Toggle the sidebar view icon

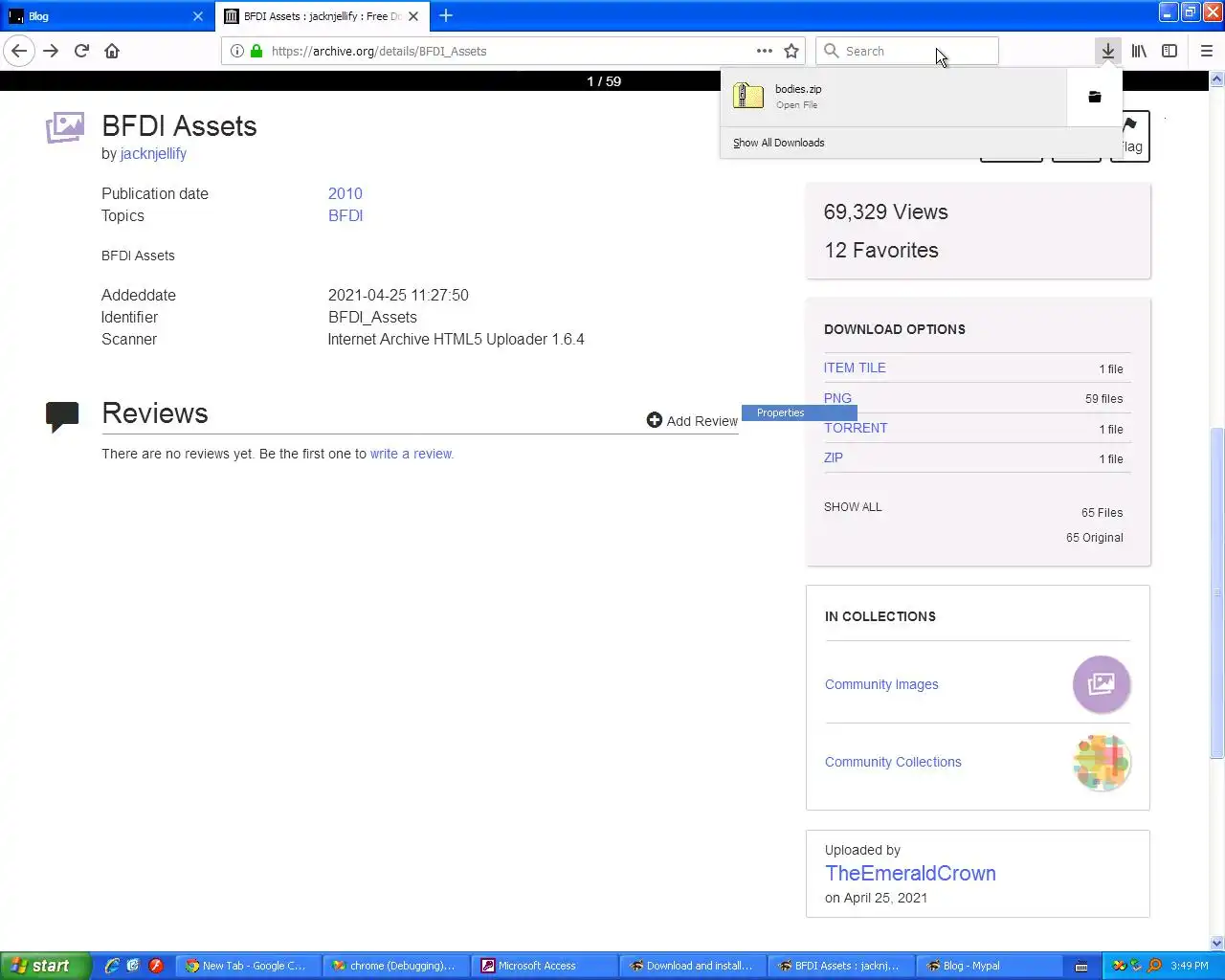[1169, 51]
